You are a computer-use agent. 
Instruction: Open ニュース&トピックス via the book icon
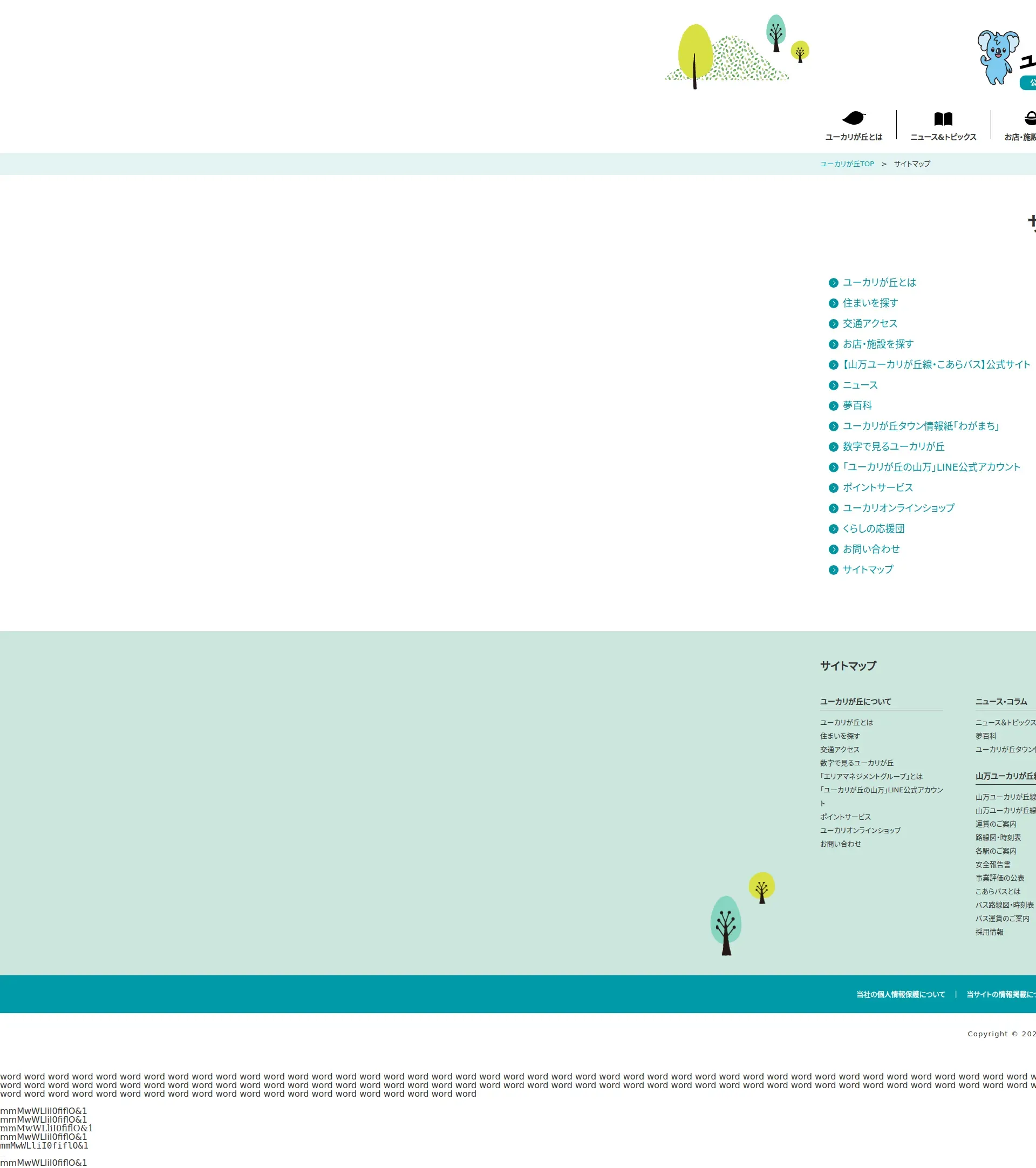point(943,126)
